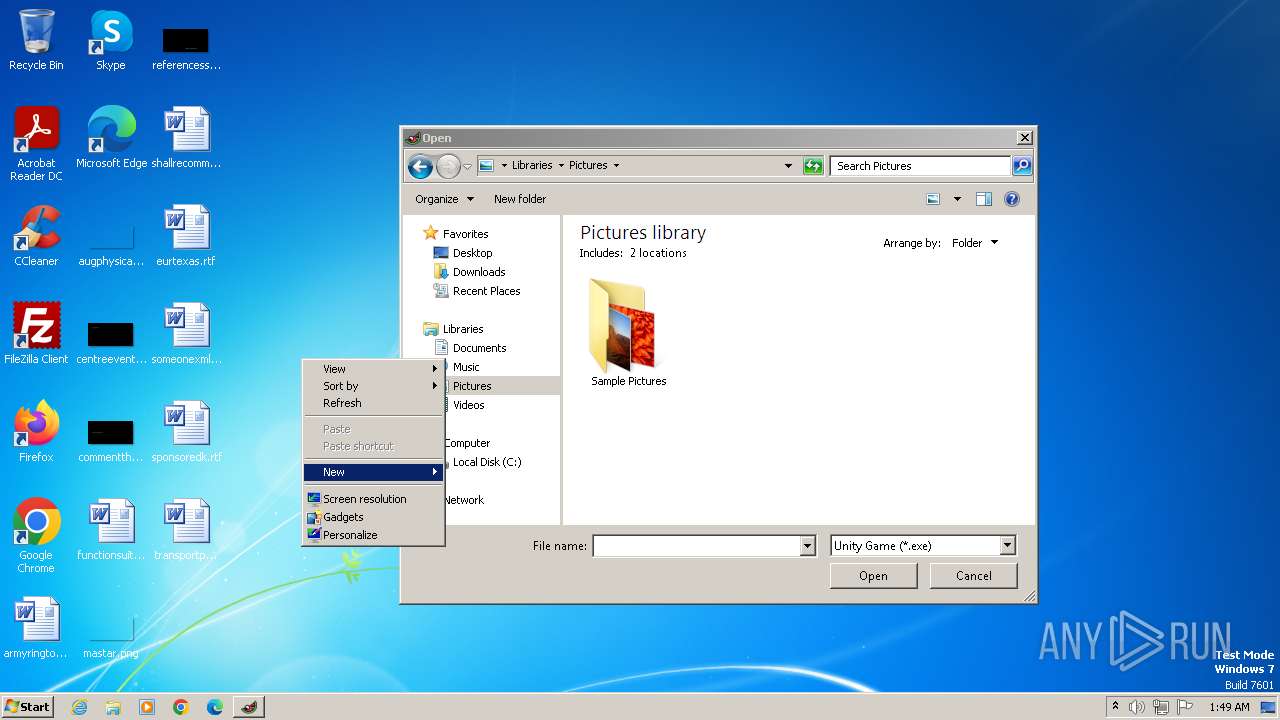
Task: Select Local Disk (C:) in navigation pane
Action: pyautogui.click(x=485, y=462)
